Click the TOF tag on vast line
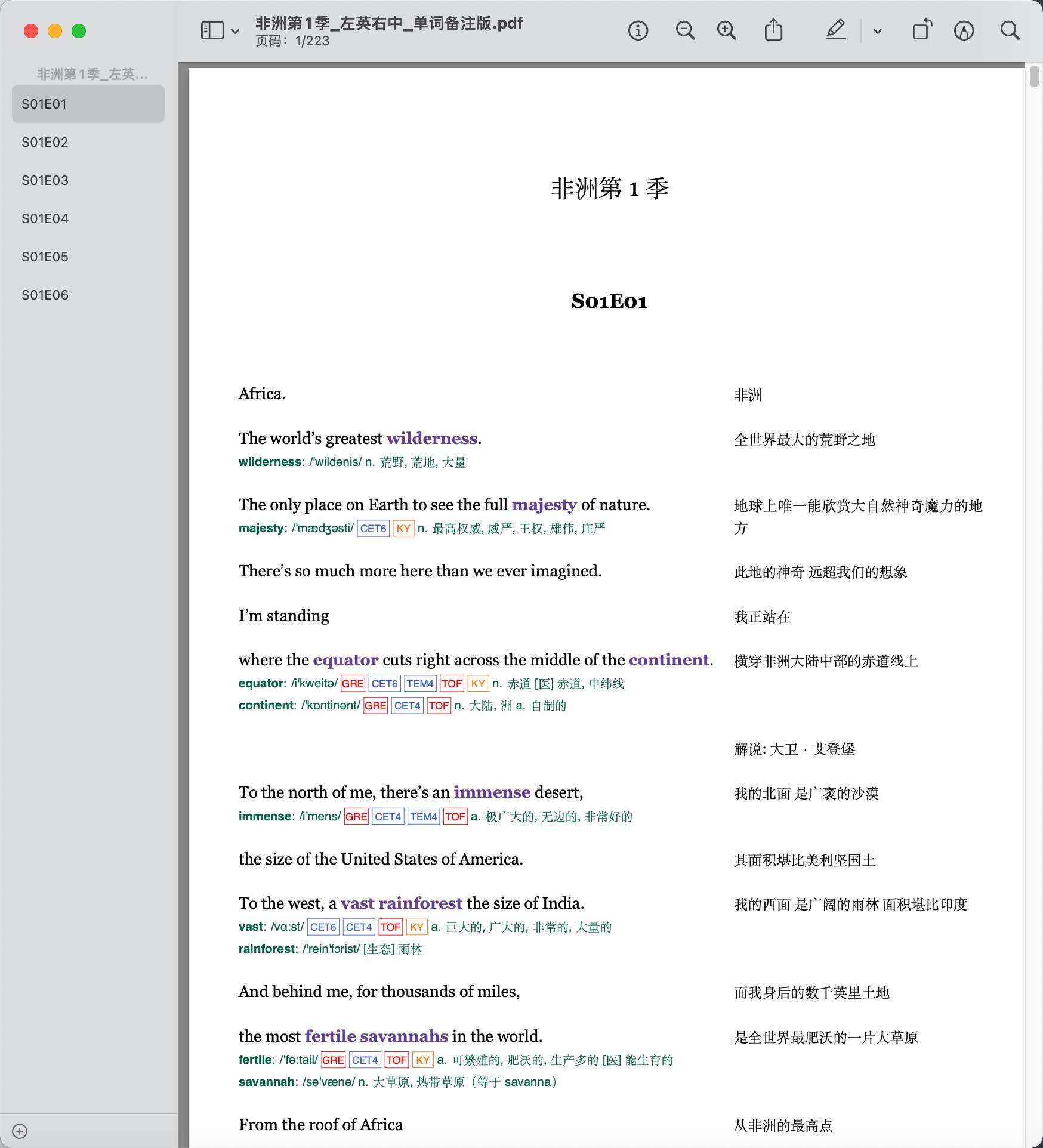This screenshot has height=1148, width=1043. pos(390,927)
